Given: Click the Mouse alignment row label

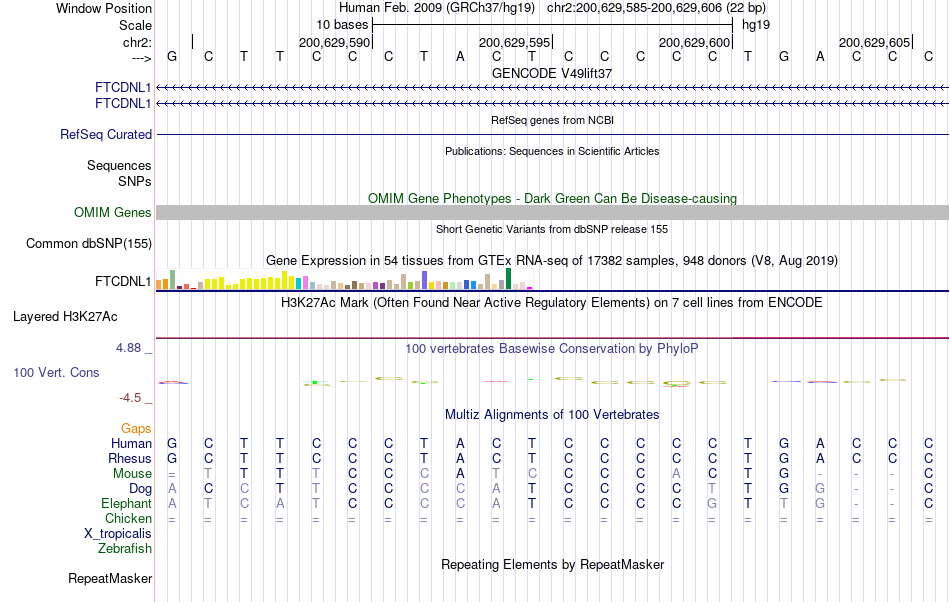Looking at the screenshot, I should point(132,474).
